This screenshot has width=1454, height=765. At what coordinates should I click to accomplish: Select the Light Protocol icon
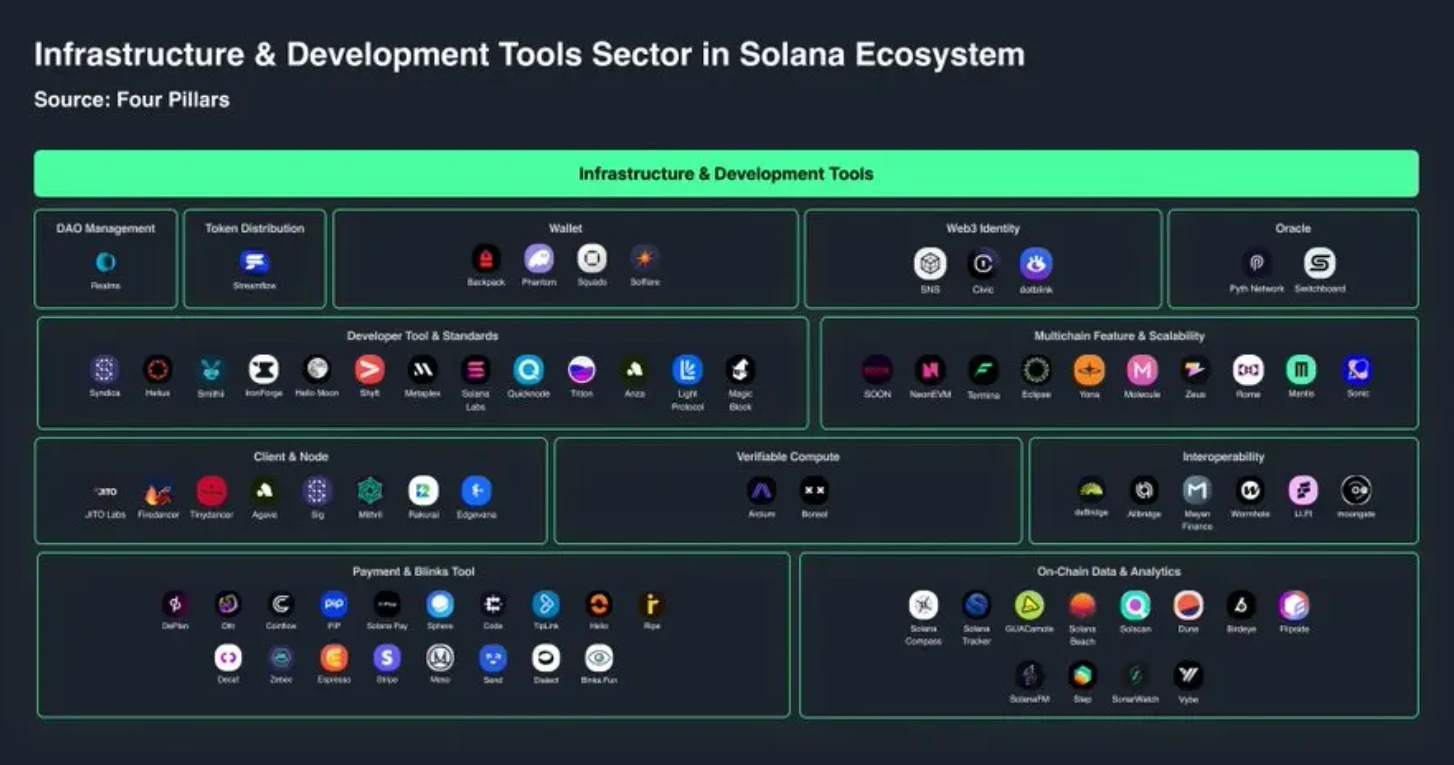[x=687, y=370]
